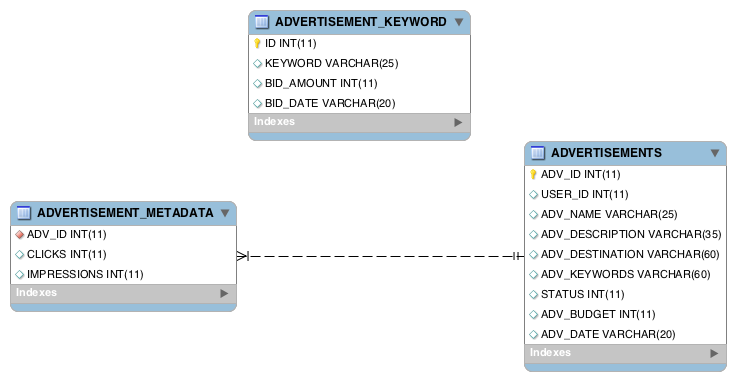This screenshot has height=381, width=736.
Task: Select the dashed relationship line between the tables
Action: (x=380, y=256)
